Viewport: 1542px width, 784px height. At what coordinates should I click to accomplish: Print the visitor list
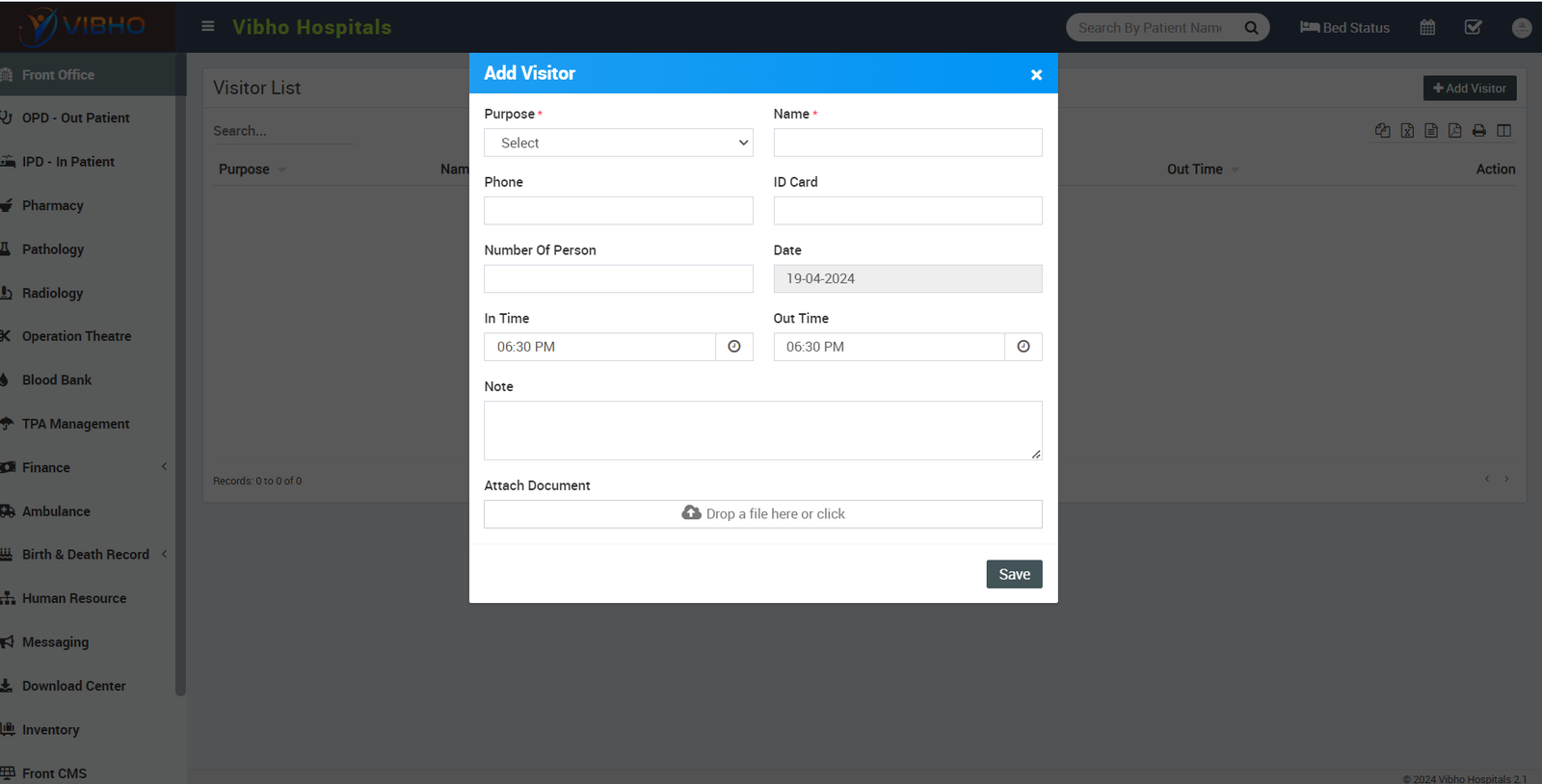point(1478,131)
